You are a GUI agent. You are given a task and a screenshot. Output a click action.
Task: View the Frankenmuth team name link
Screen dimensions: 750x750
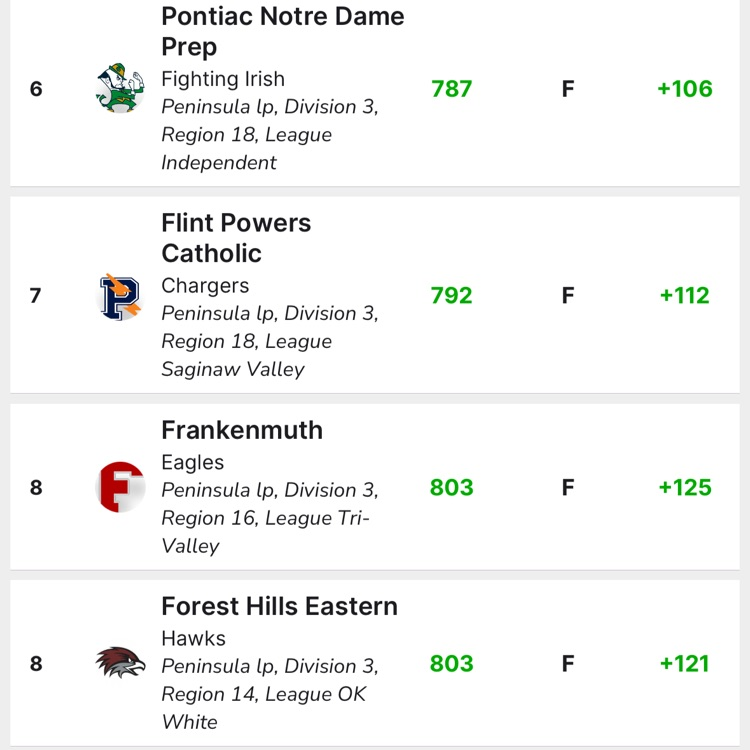click(x=242, y=430)
